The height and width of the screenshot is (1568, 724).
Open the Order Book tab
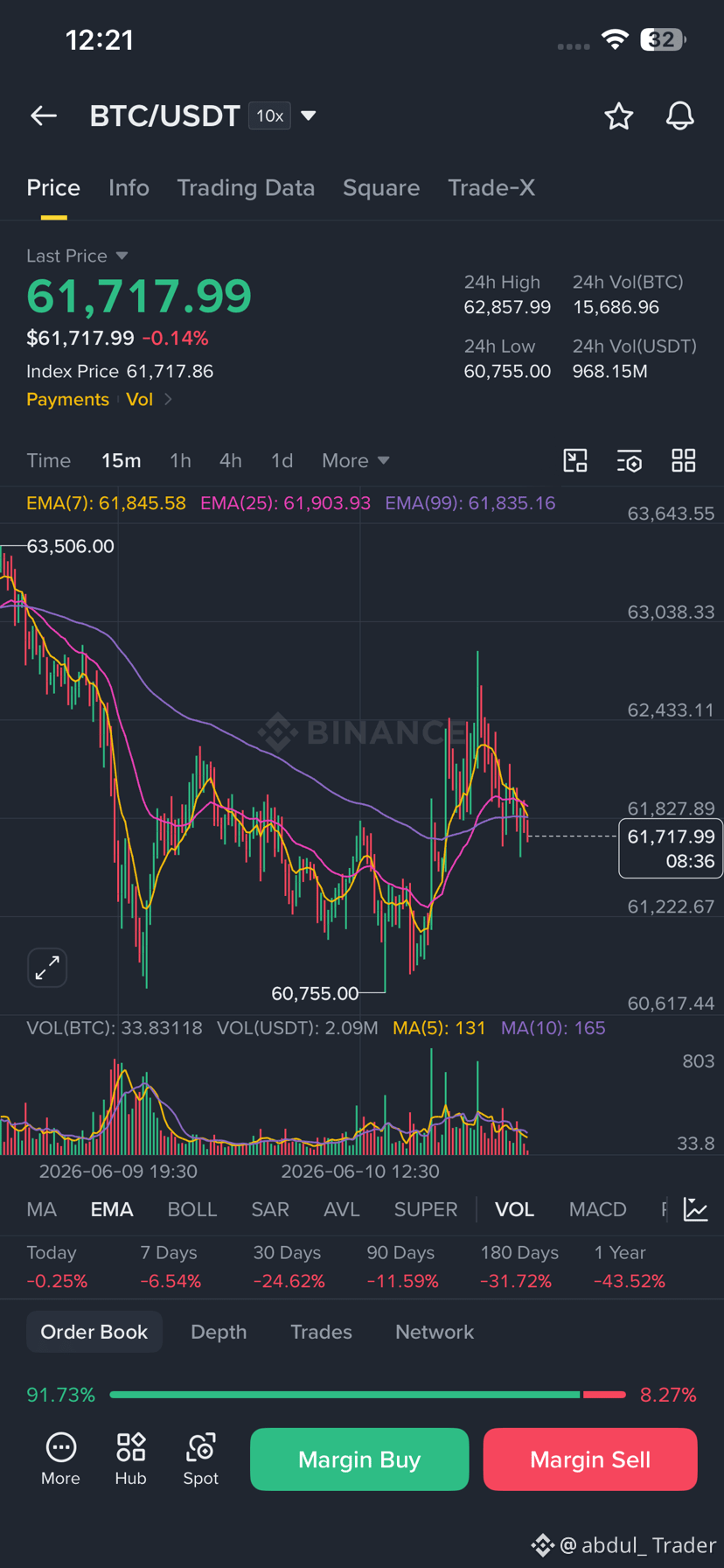click(x=94, y=1332)
